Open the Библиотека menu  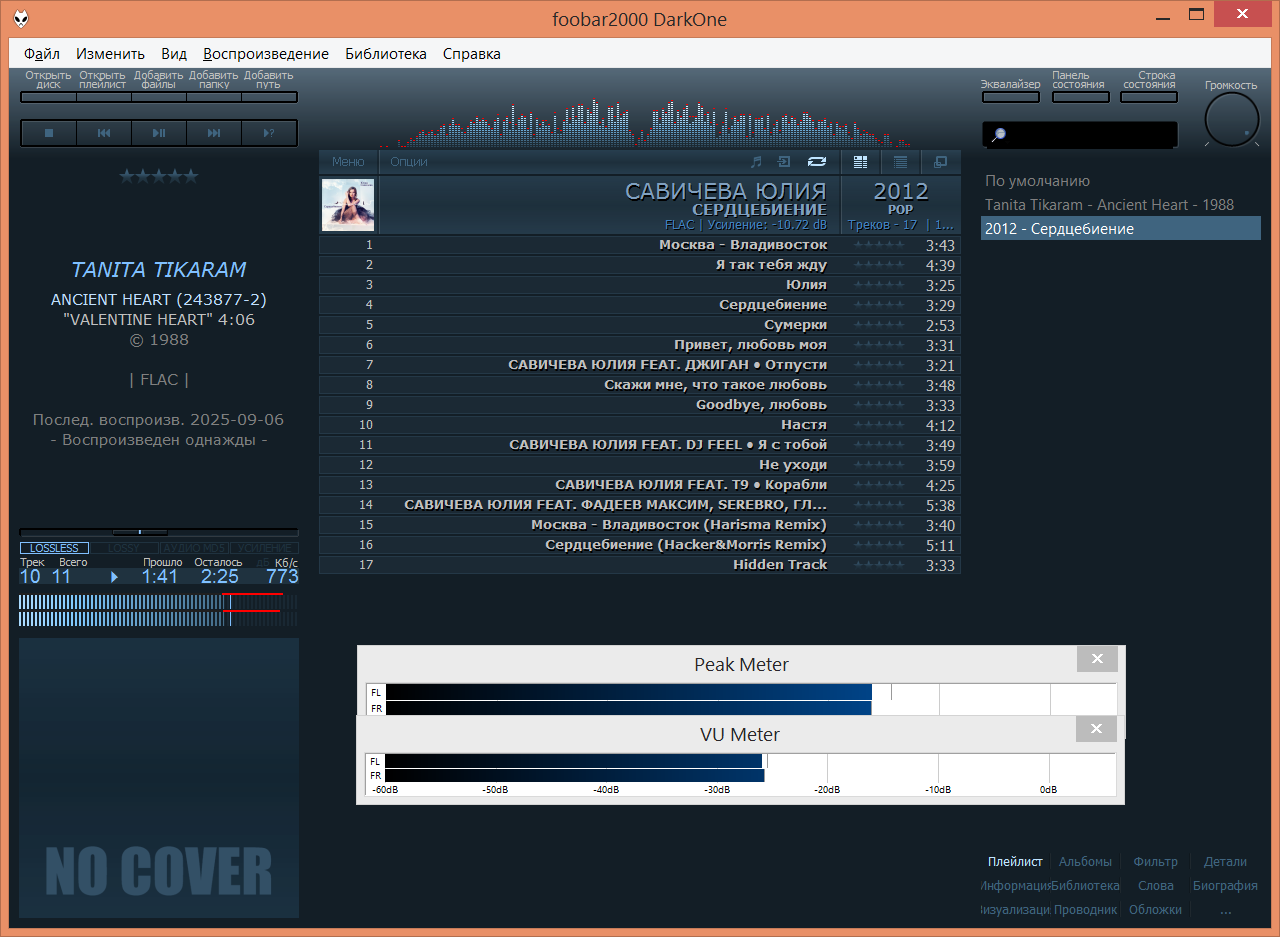(x=385, y=54)
